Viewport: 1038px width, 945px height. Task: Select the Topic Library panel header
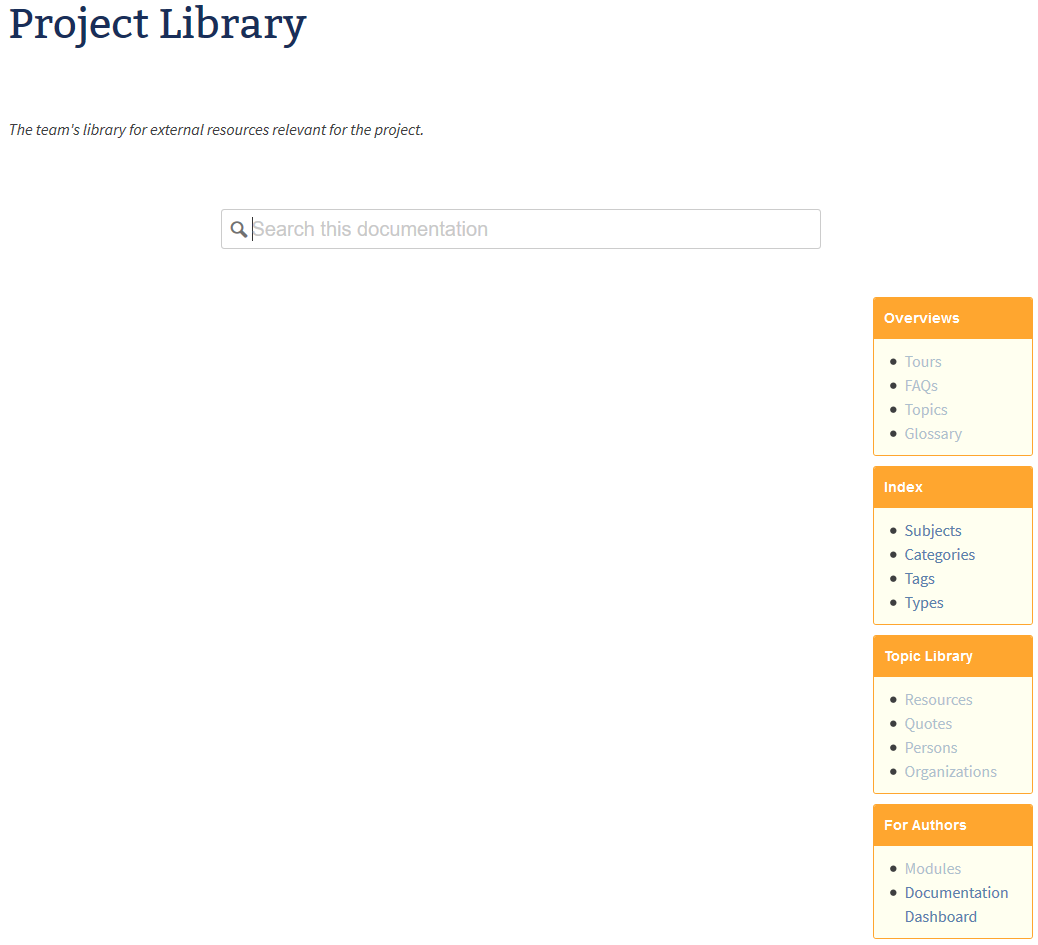click(x=952, y=656)
